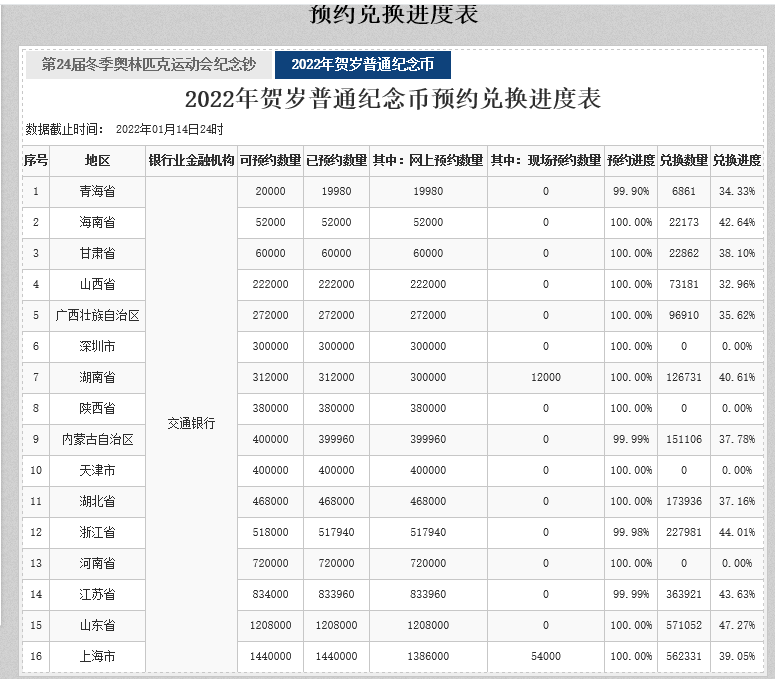Click 青海省 exchange quantity 6861

(x=684, y=191)
